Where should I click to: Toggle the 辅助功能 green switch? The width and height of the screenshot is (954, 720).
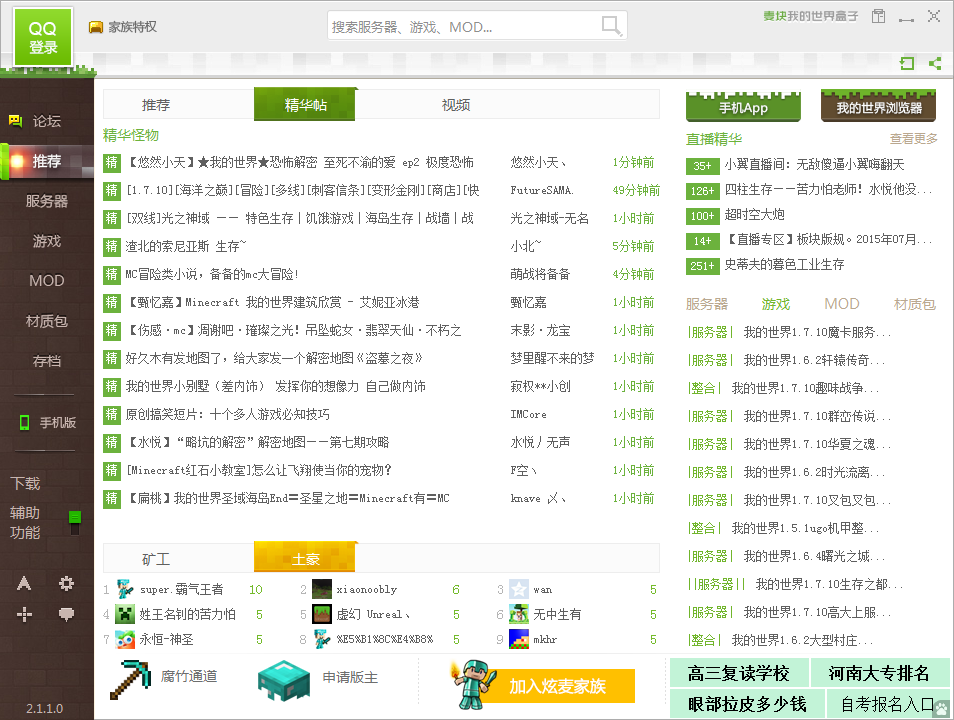(x=75, y=523)
